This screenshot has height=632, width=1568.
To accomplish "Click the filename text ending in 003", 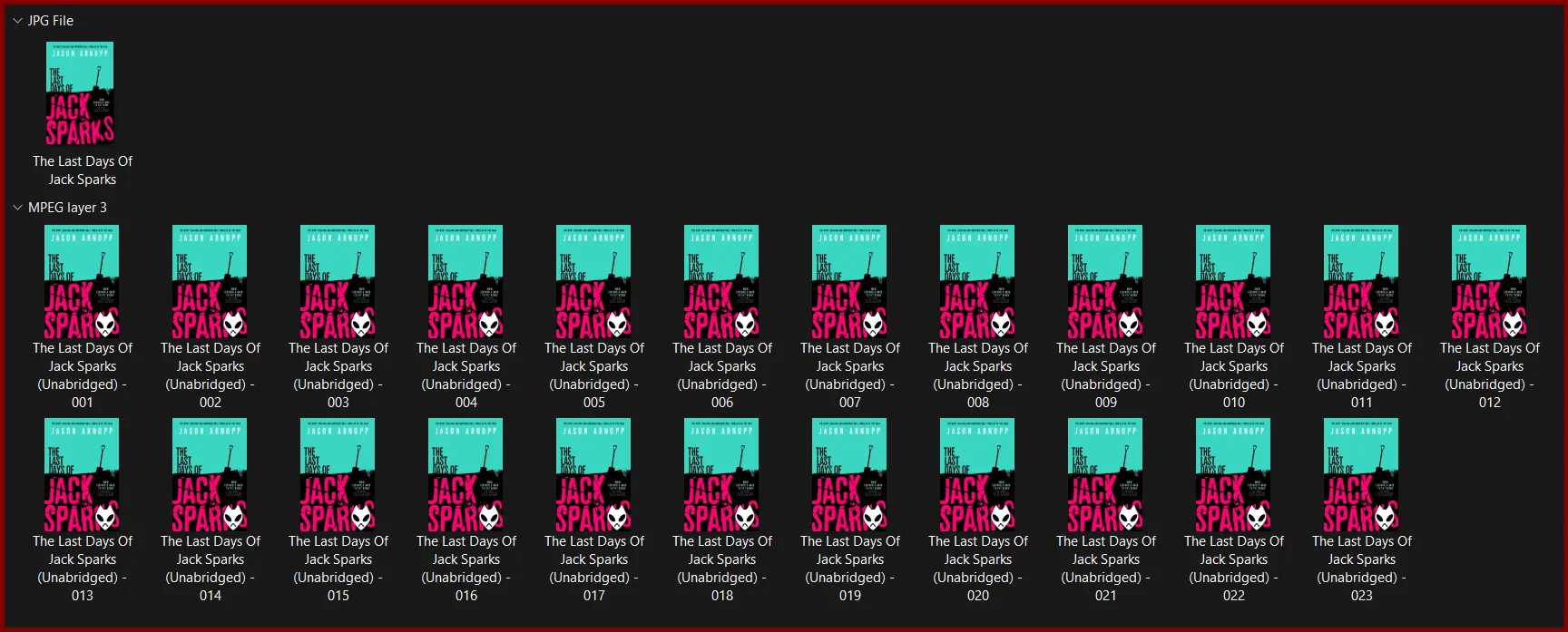I will pos(338,375).
